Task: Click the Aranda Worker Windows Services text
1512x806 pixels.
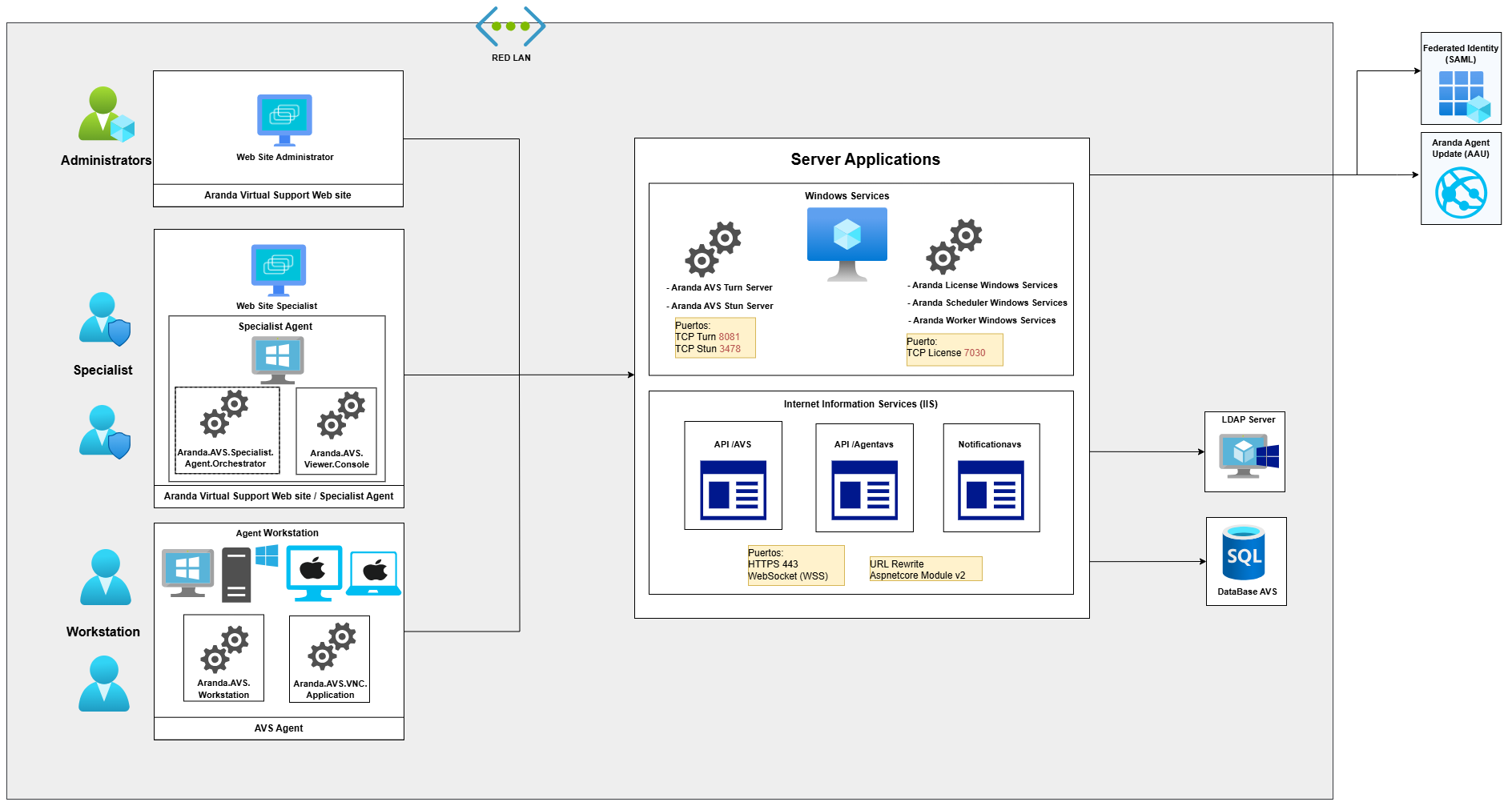Action: [x=983, y=321]
